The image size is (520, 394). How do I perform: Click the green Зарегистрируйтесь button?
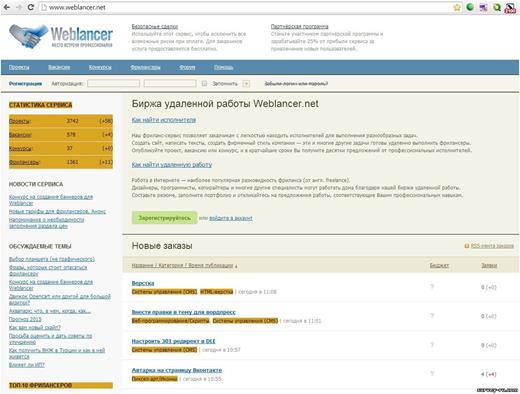[164, 218]
